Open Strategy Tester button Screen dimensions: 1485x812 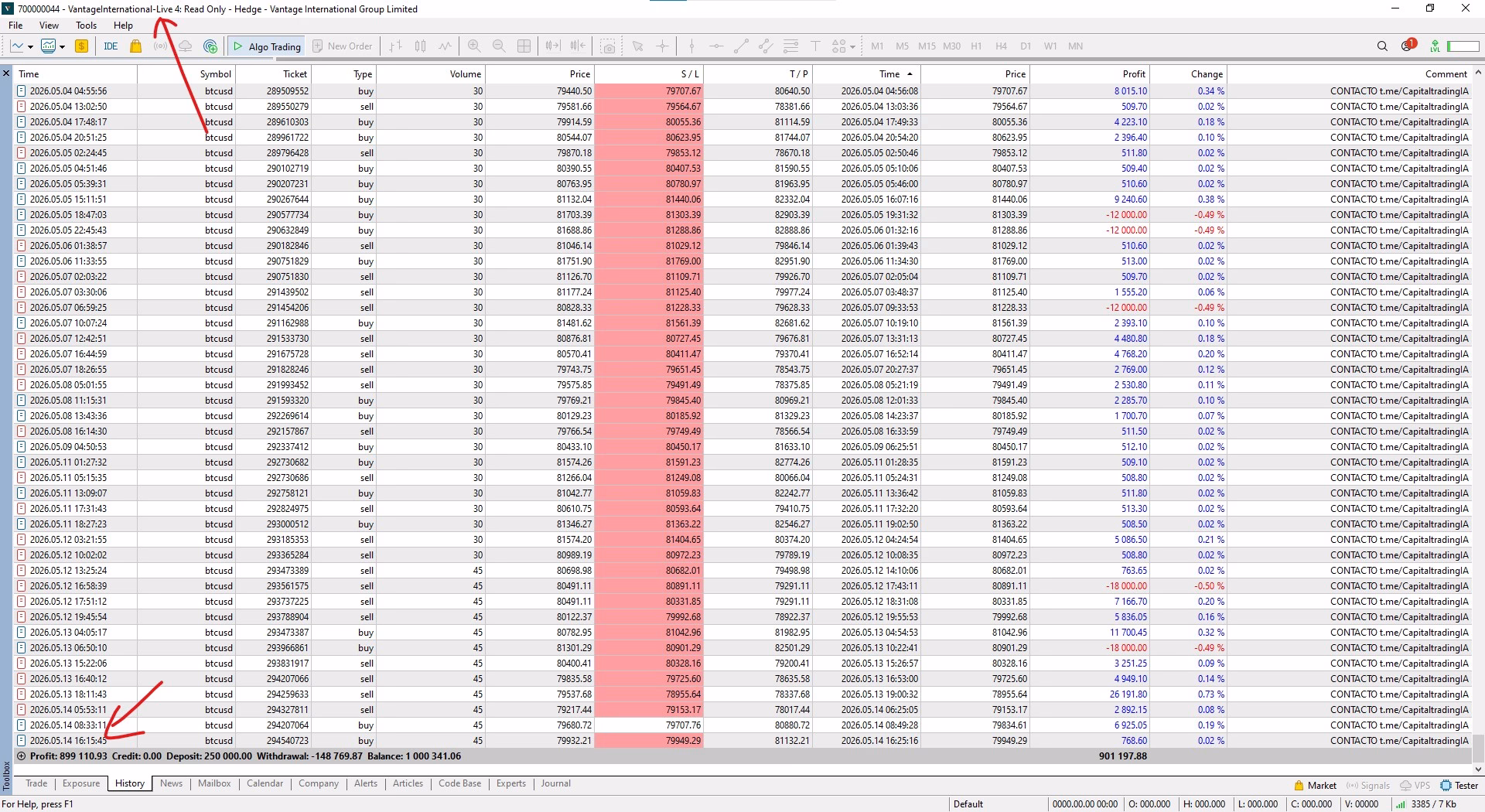(x=1459, y=785)
